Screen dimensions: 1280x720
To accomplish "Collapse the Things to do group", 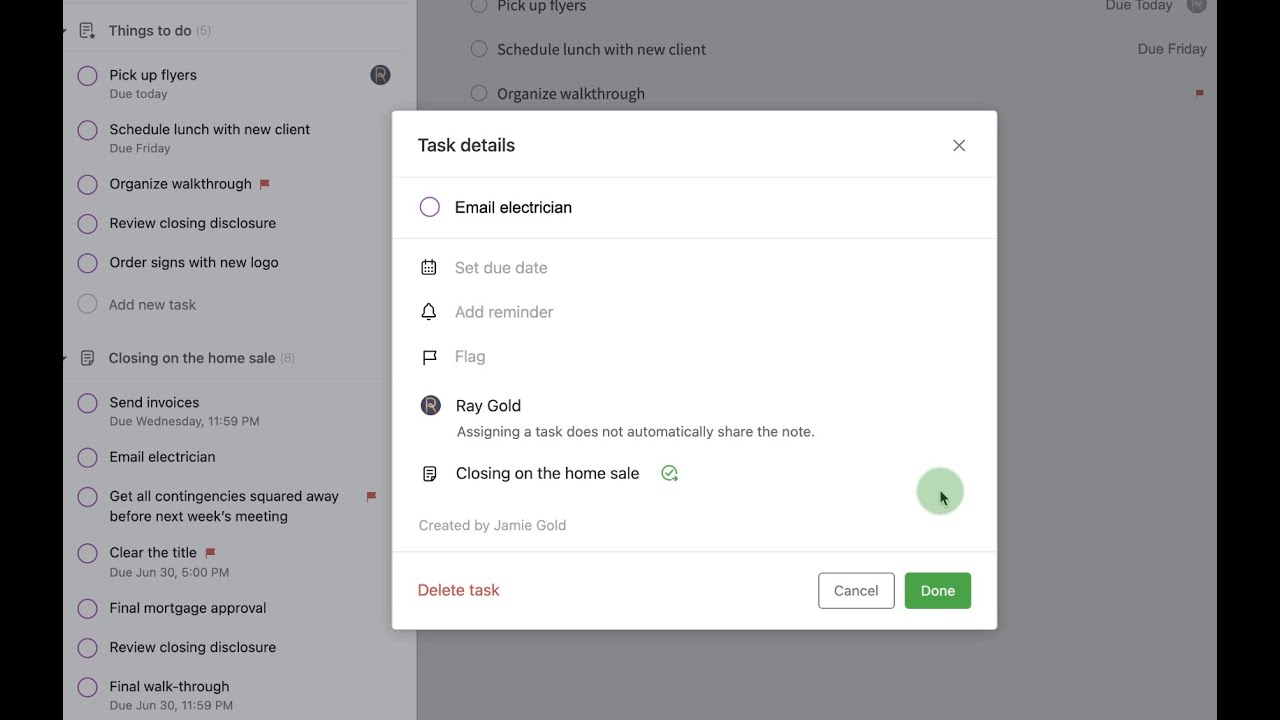I will click(64, 31).
